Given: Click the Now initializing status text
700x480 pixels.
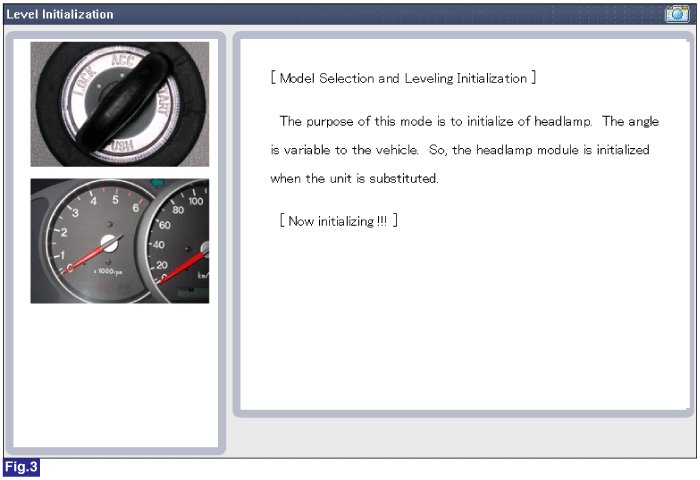Looking at the screenshot, I should [339, 221].
